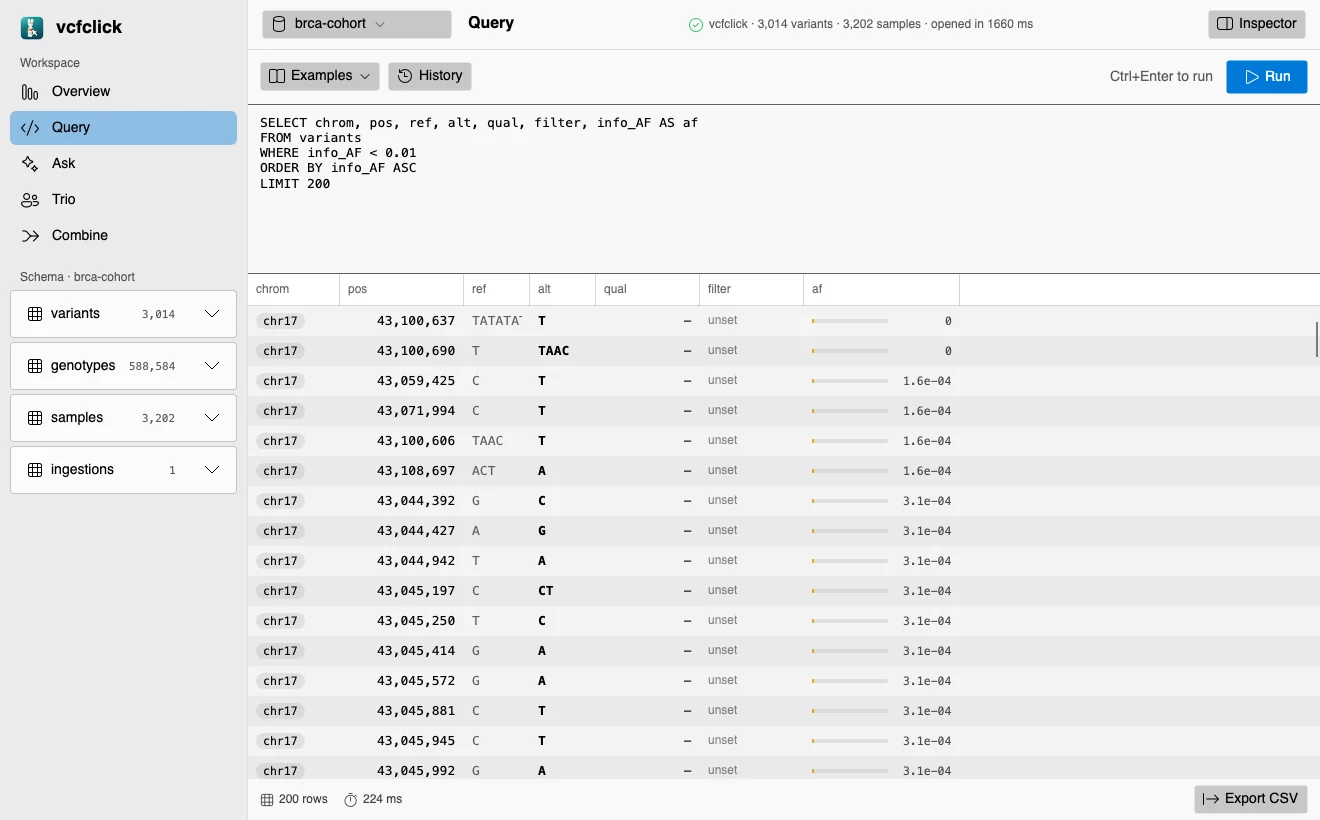Click the database icon beside brca-cohort
Screen dimensions: 1320x820
279,24
